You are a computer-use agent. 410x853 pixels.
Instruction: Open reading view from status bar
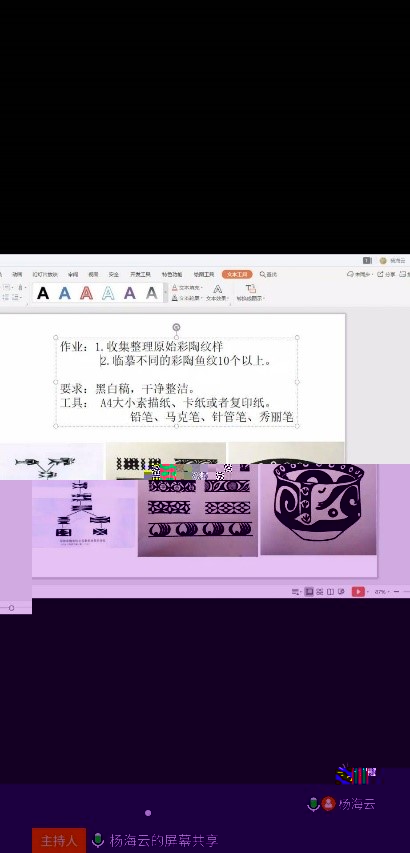pyautogui.click(x=330, y=591)
